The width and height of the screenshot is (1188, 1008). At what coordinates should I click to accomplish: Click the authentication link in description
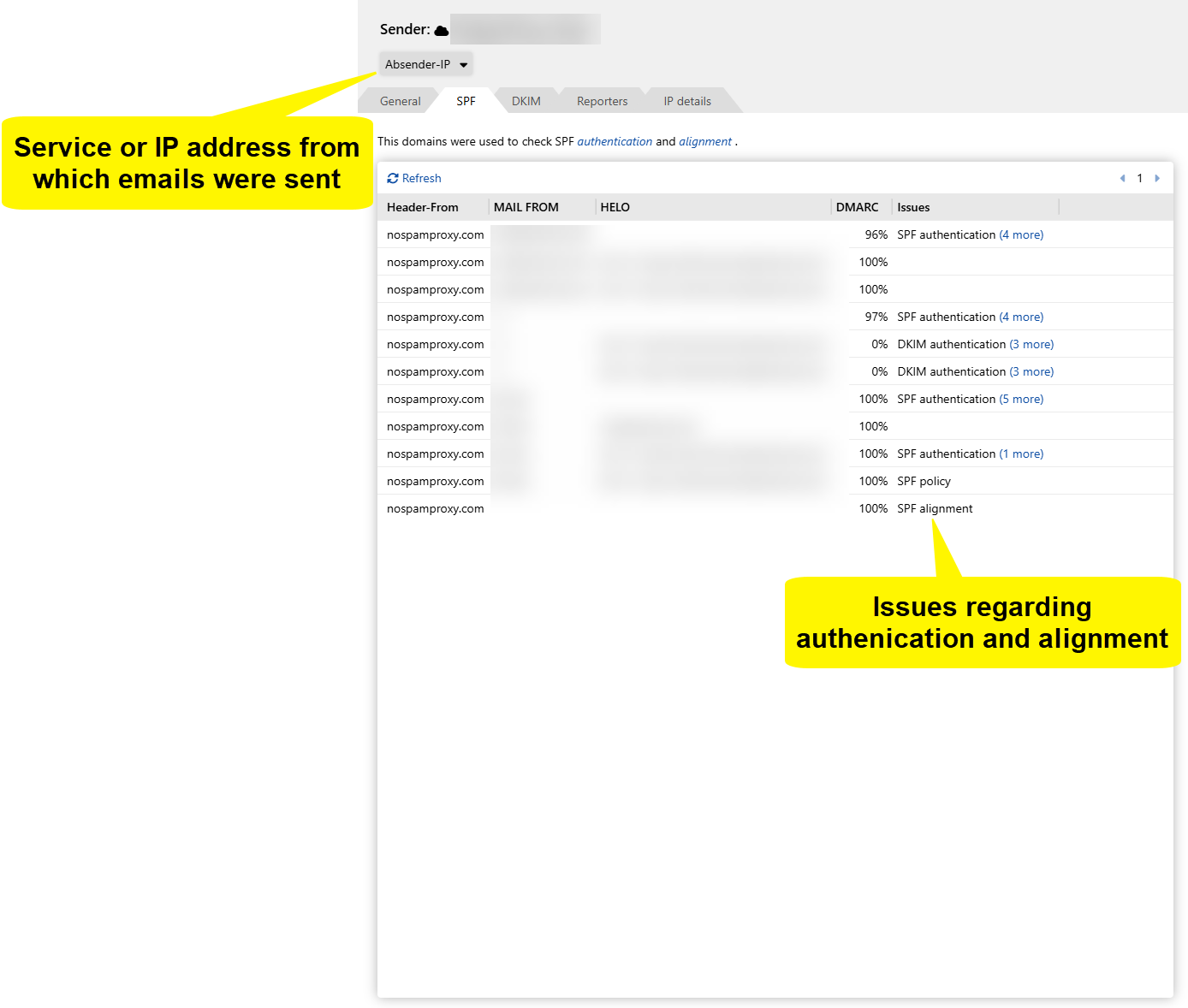[x=615, y=142]
